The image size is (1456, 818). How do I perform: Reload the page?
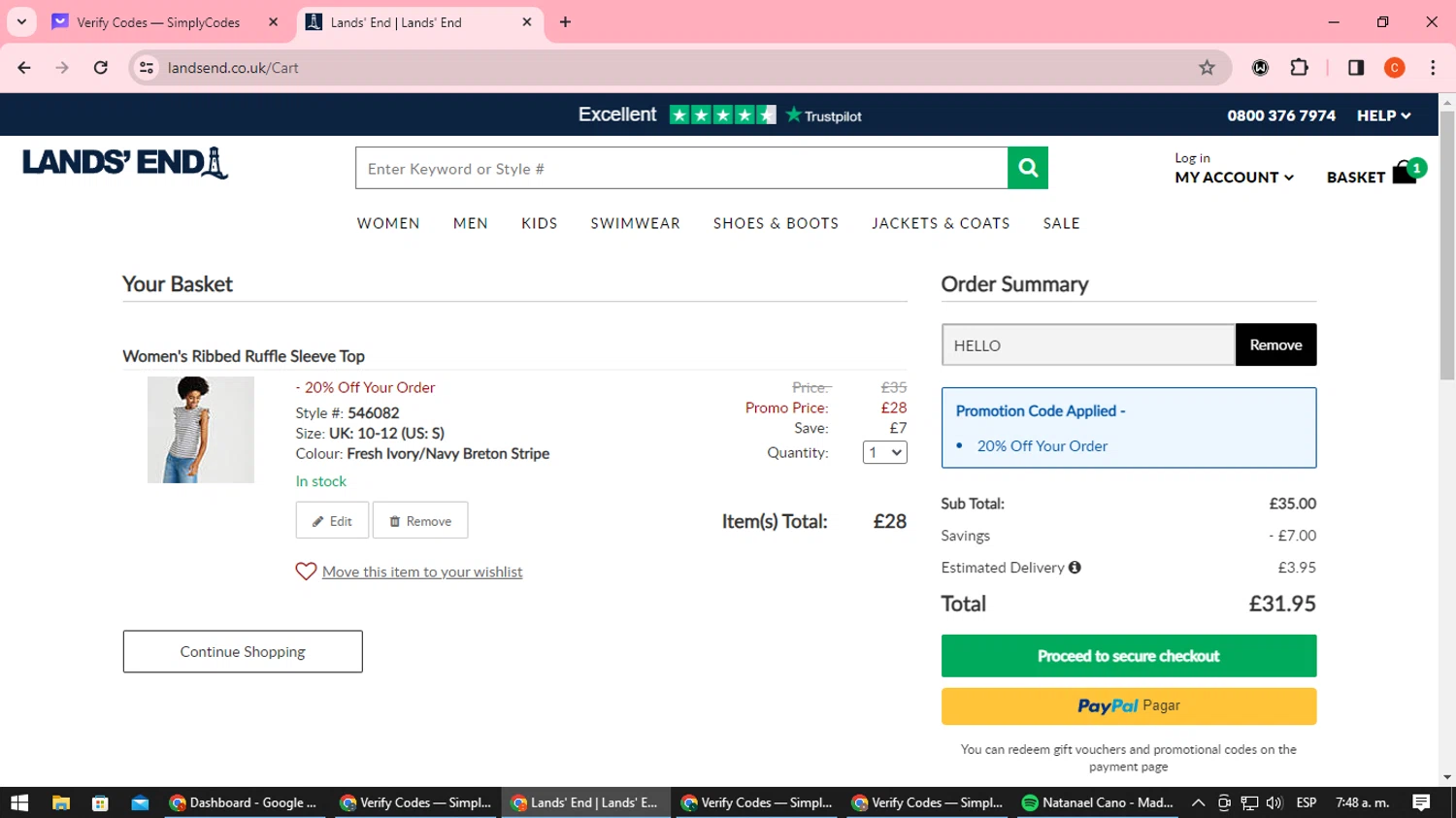(x=101, y=67)
